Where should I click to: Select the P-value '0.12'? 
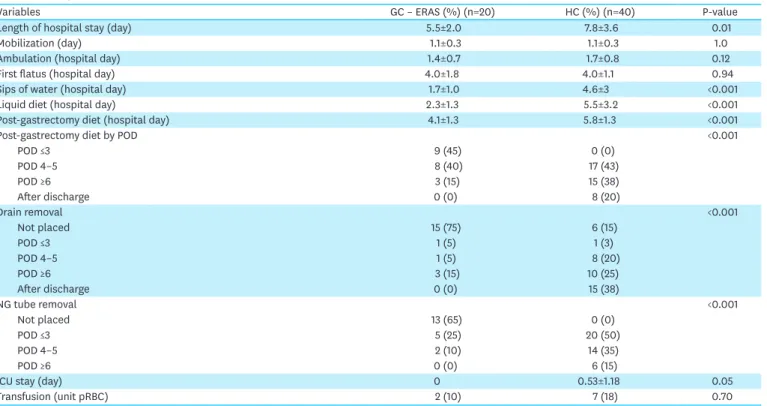721,59
